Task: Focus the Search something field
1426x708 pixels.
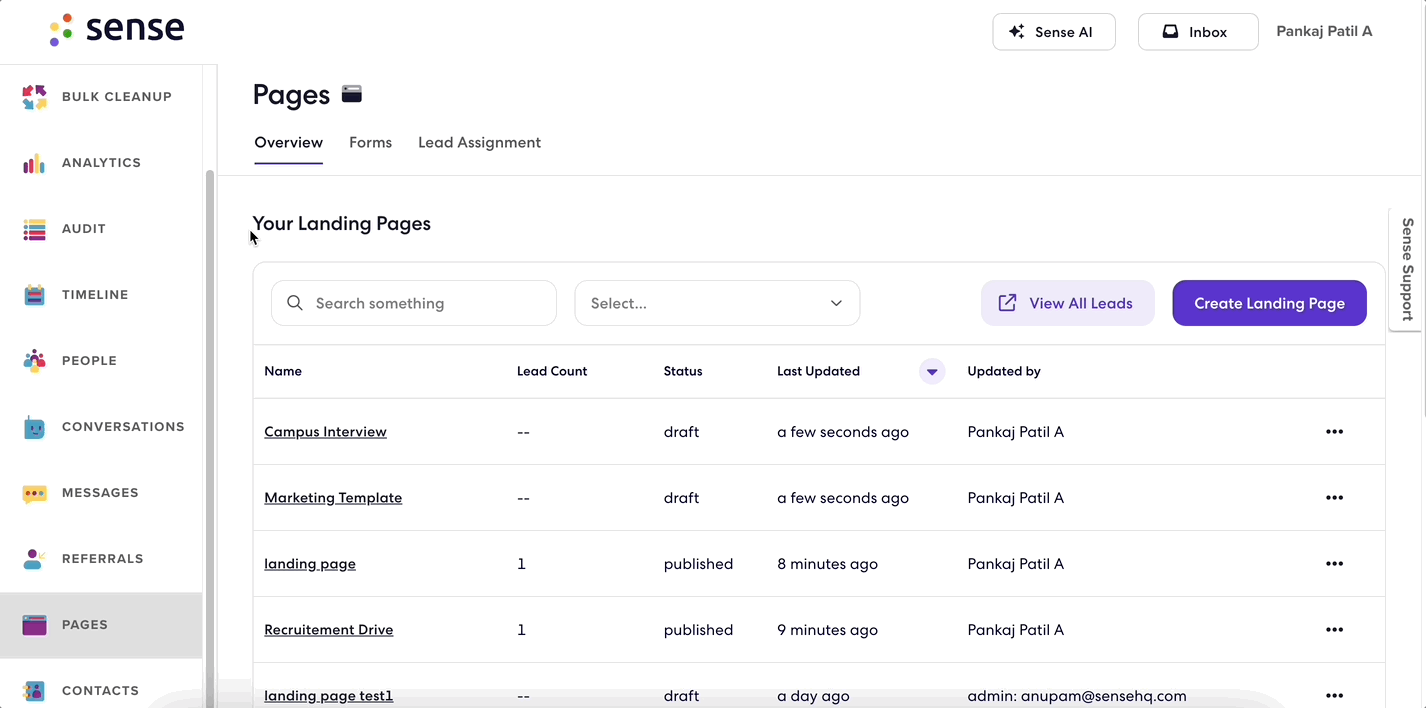Action: 413,303
